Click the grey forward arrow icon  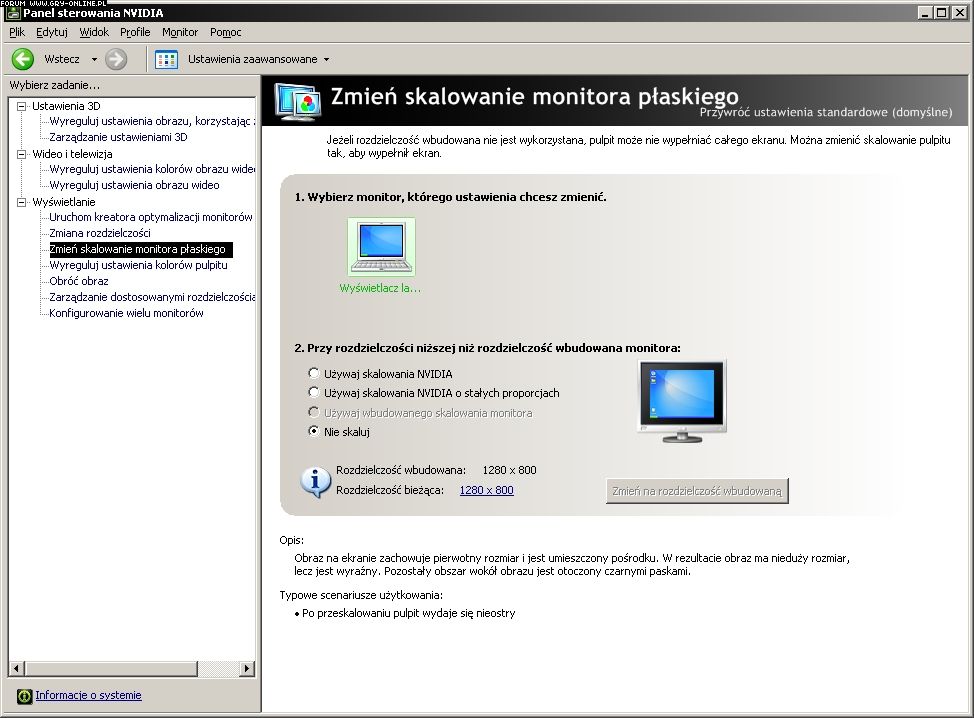[116, 59]
